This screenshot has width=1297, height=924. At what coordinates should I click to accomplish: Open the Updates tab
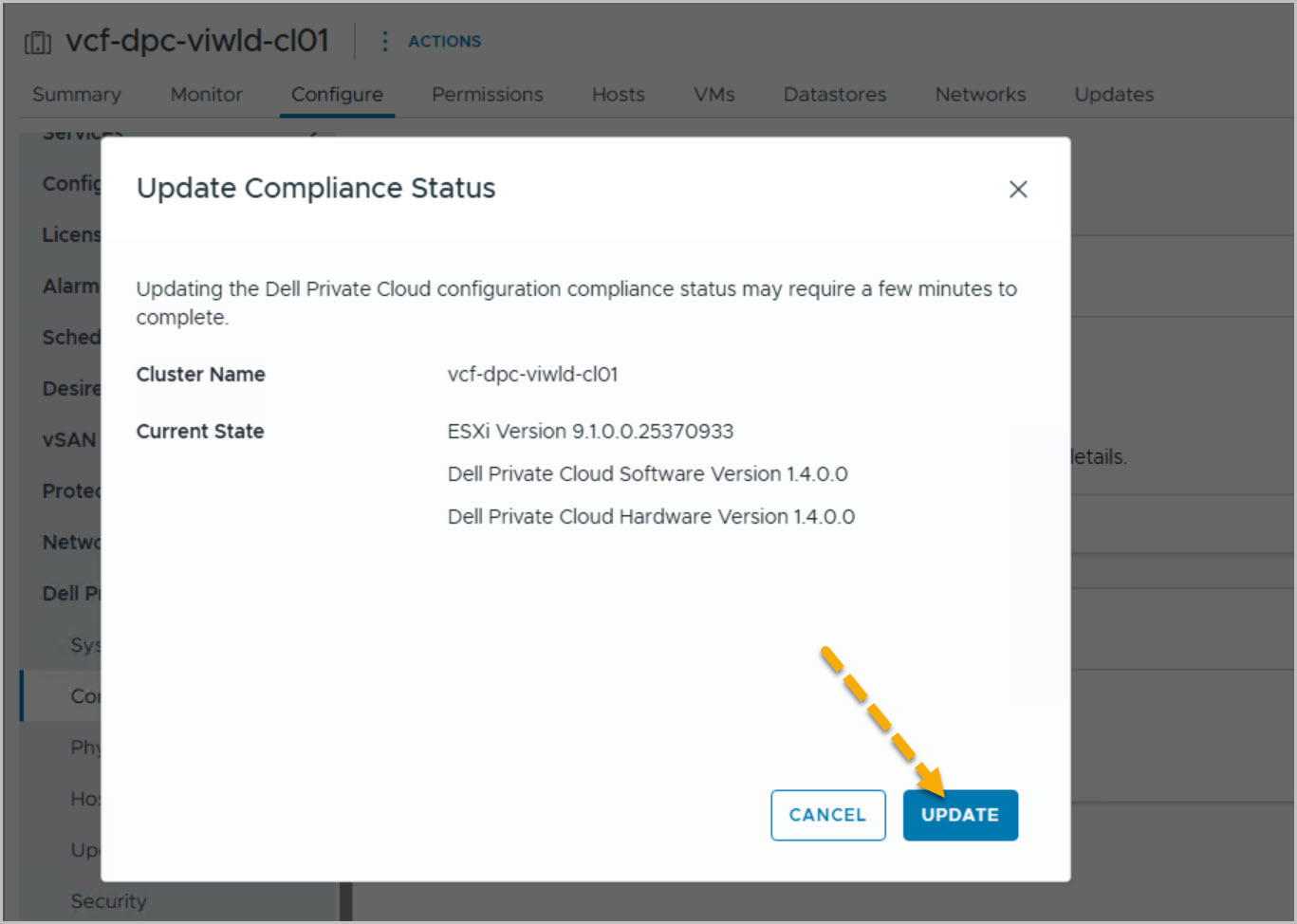[x=1114, y=95]
